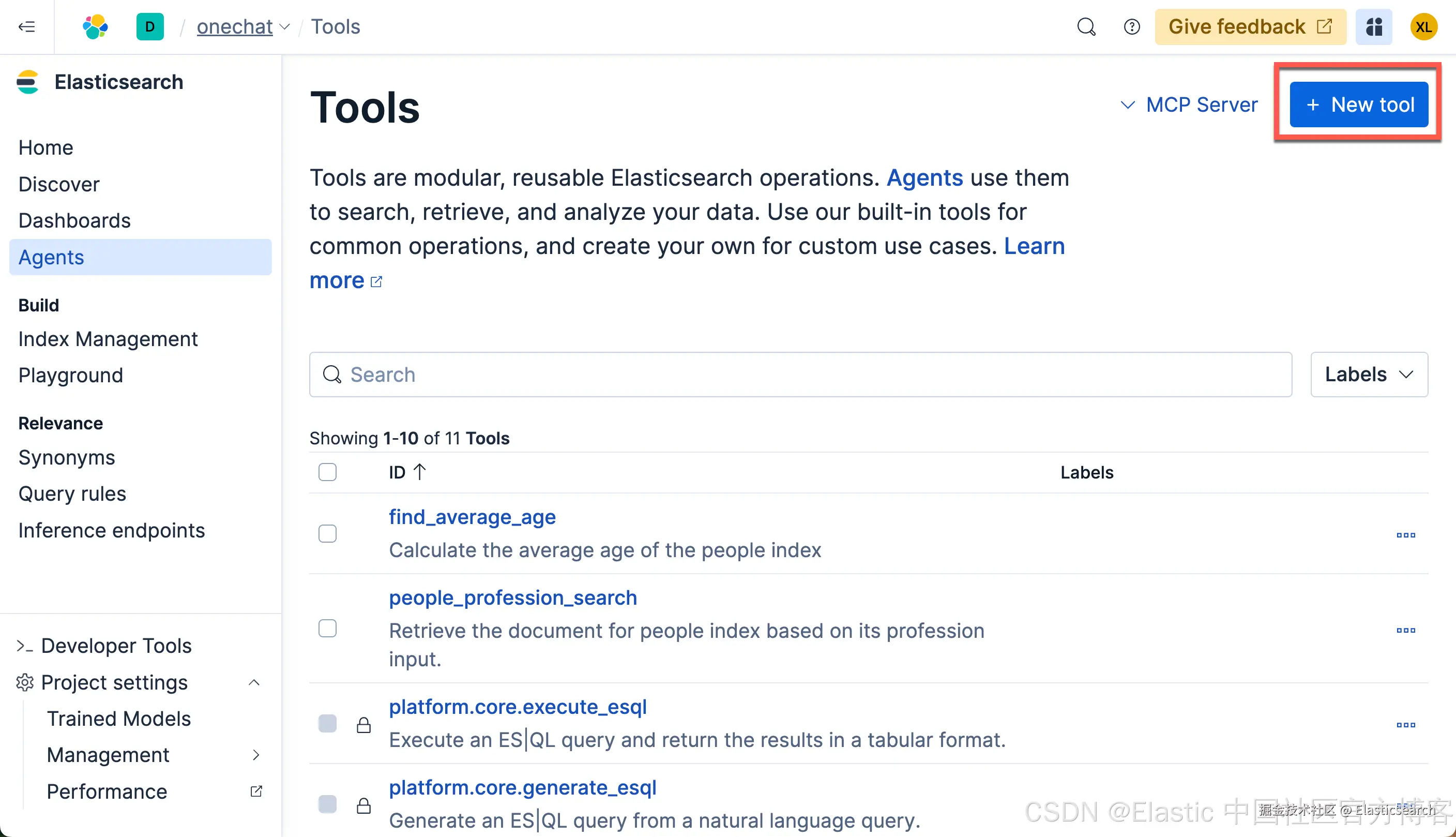Click 'Calculate the average age' description text

[605, 550]
